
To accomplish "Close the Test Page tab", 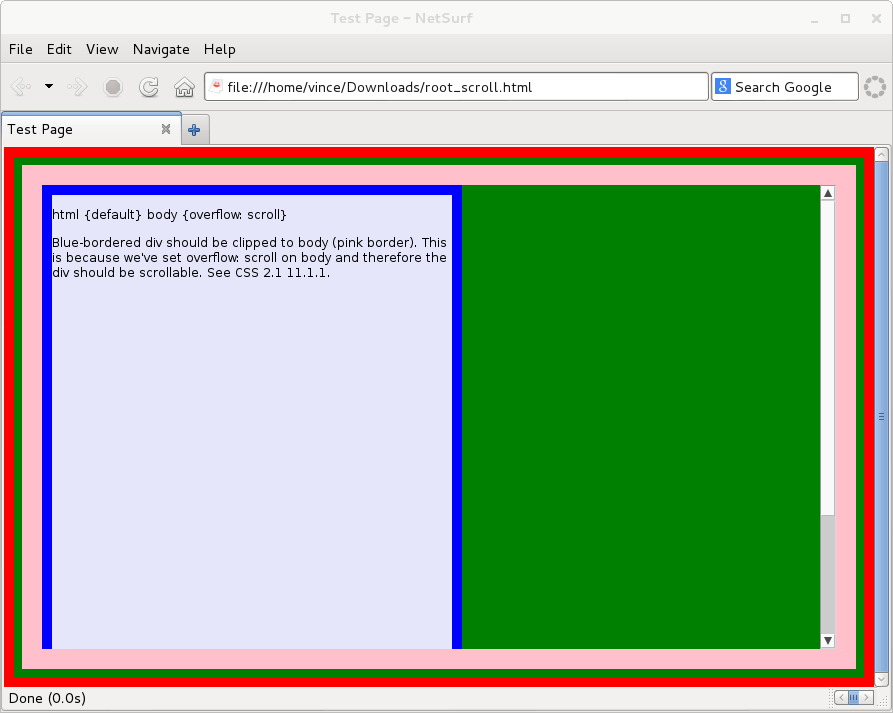I will pyautogui.click(x=166, y=129).
